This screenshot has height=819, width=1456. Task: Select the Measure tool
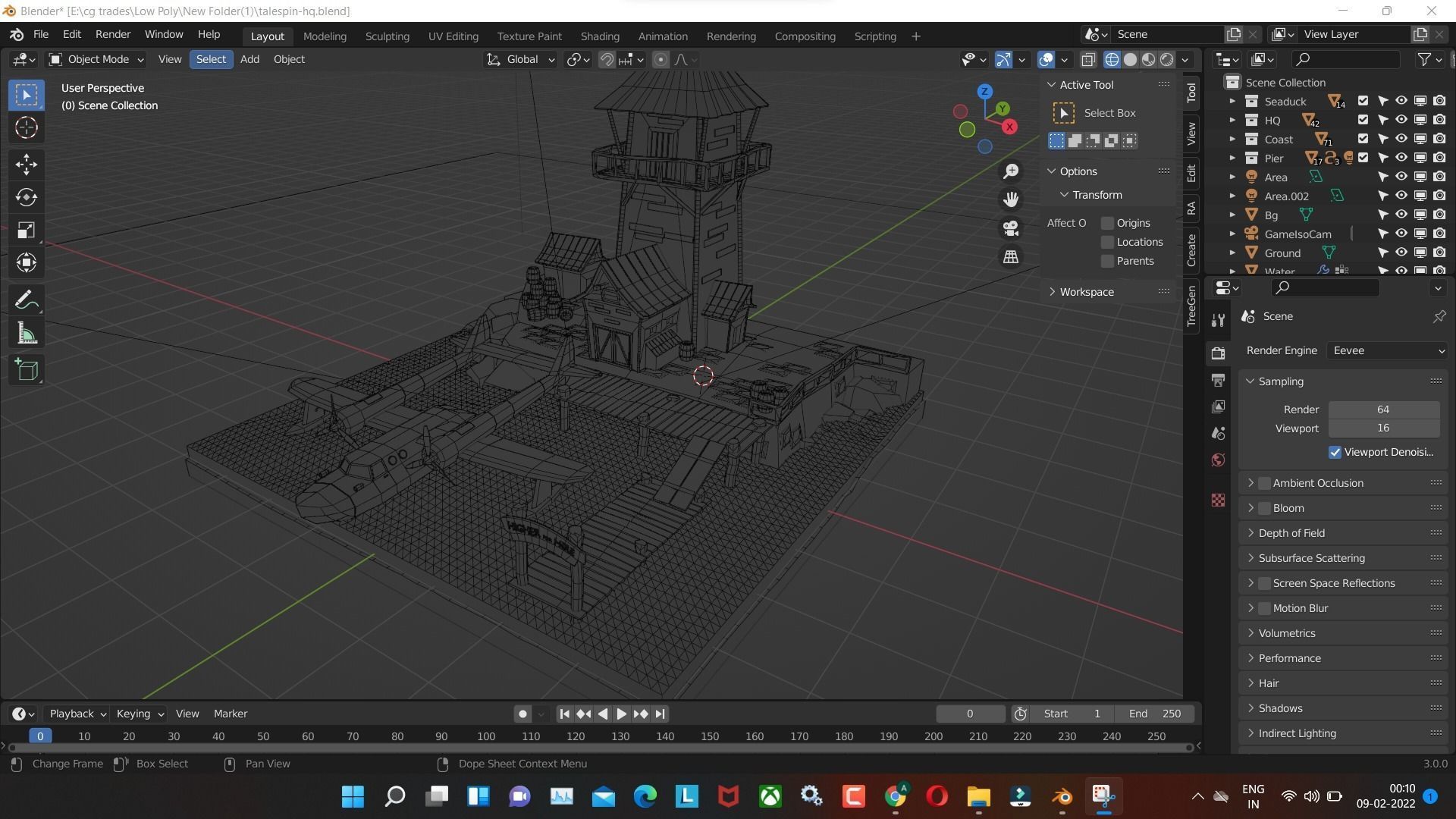coord(27,334)
